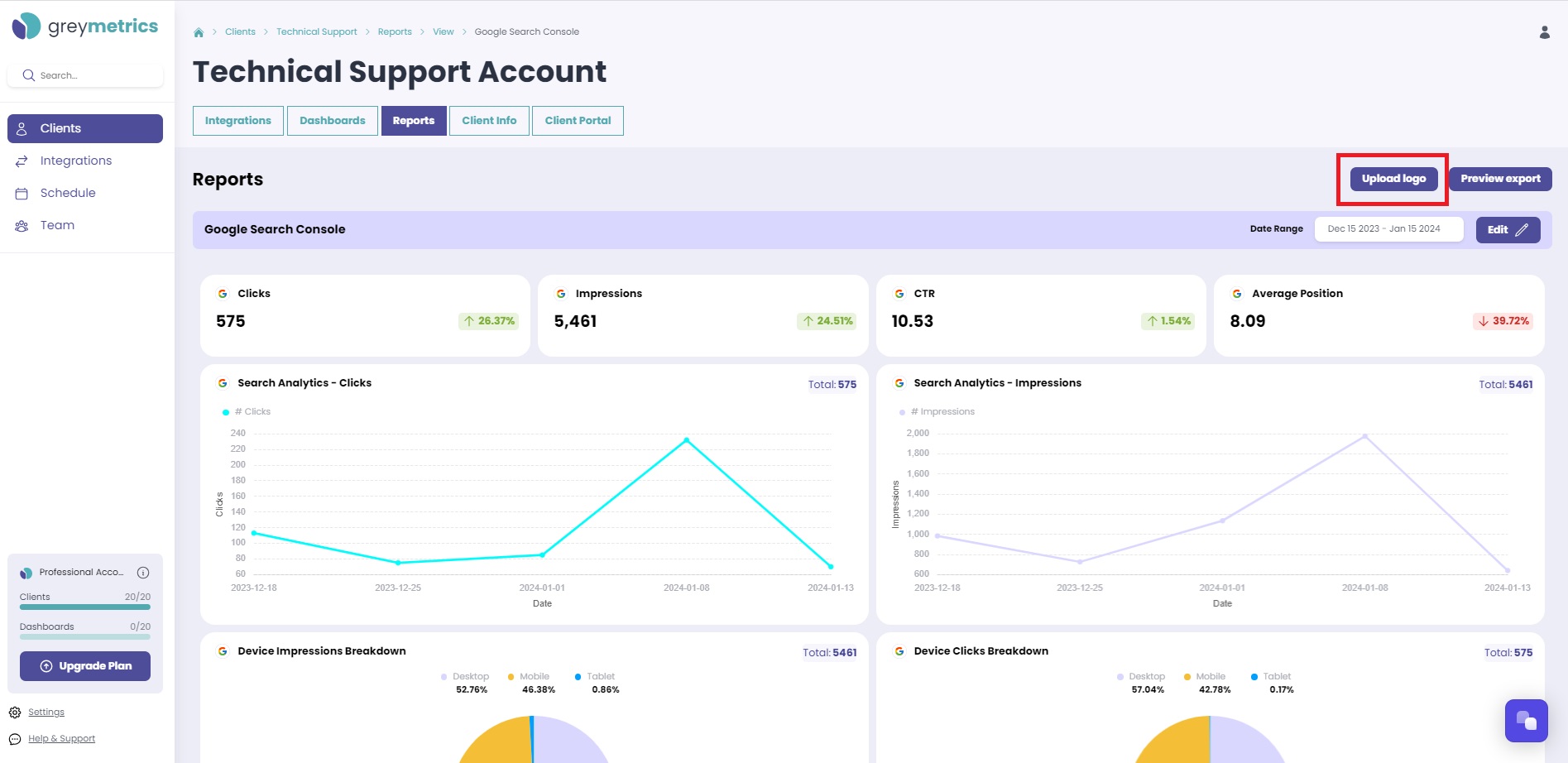Open Clients in the sidebar
Screen dimensions: 1568x763
point(85,128)
